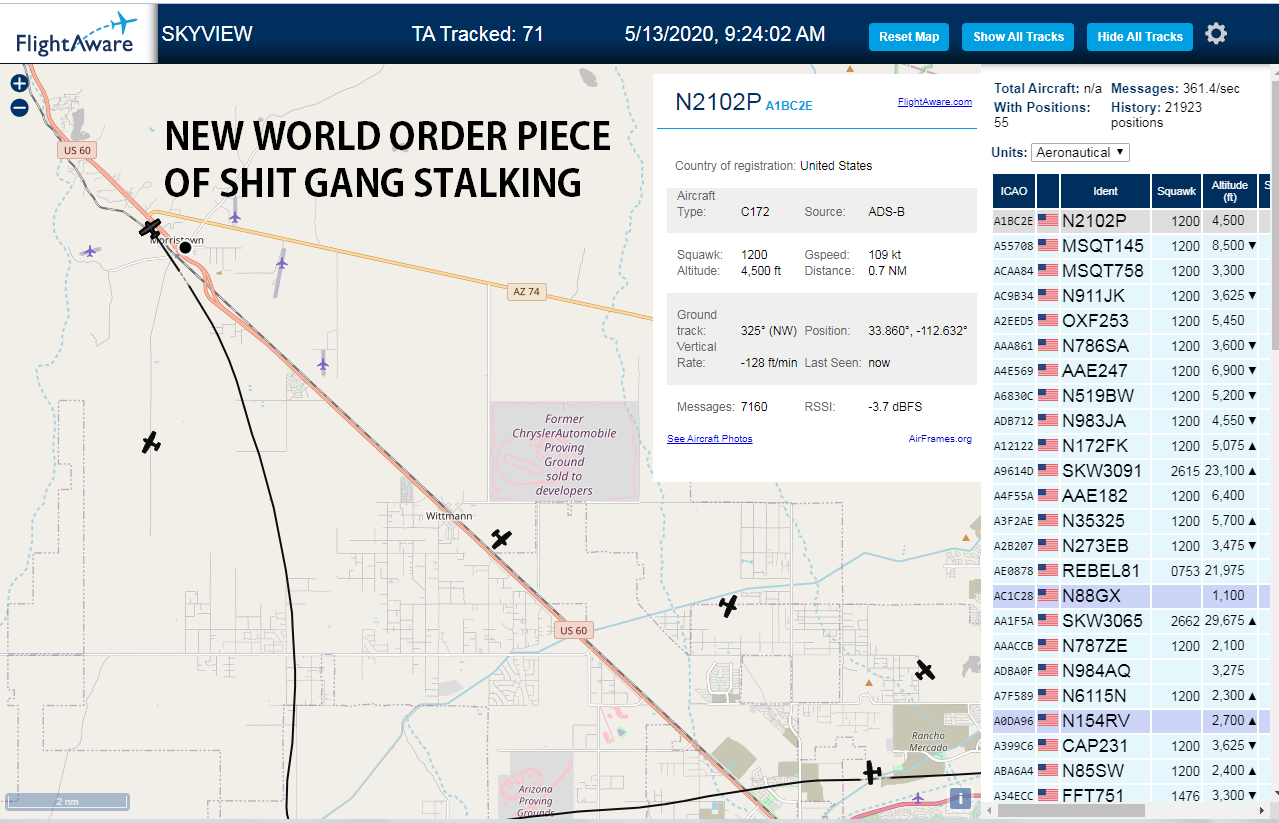Image resolution: width=1279 pixels, height=823 pixels.
Task: Select the N273EB aircraft row
Action: pos(1132,545)
